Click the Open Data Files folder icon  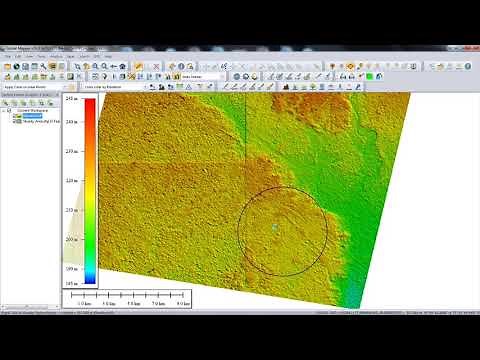(7, 67)
